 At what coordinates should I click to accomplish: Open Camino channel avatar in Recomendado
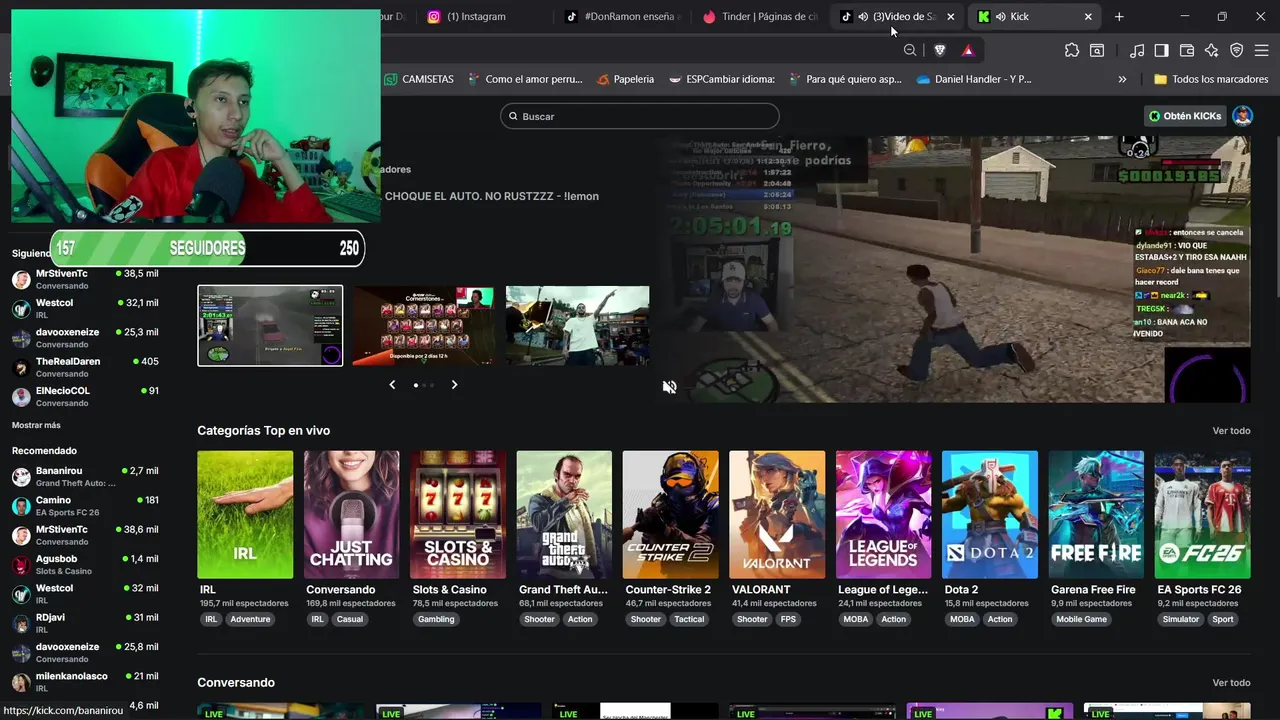click(21, 506)
